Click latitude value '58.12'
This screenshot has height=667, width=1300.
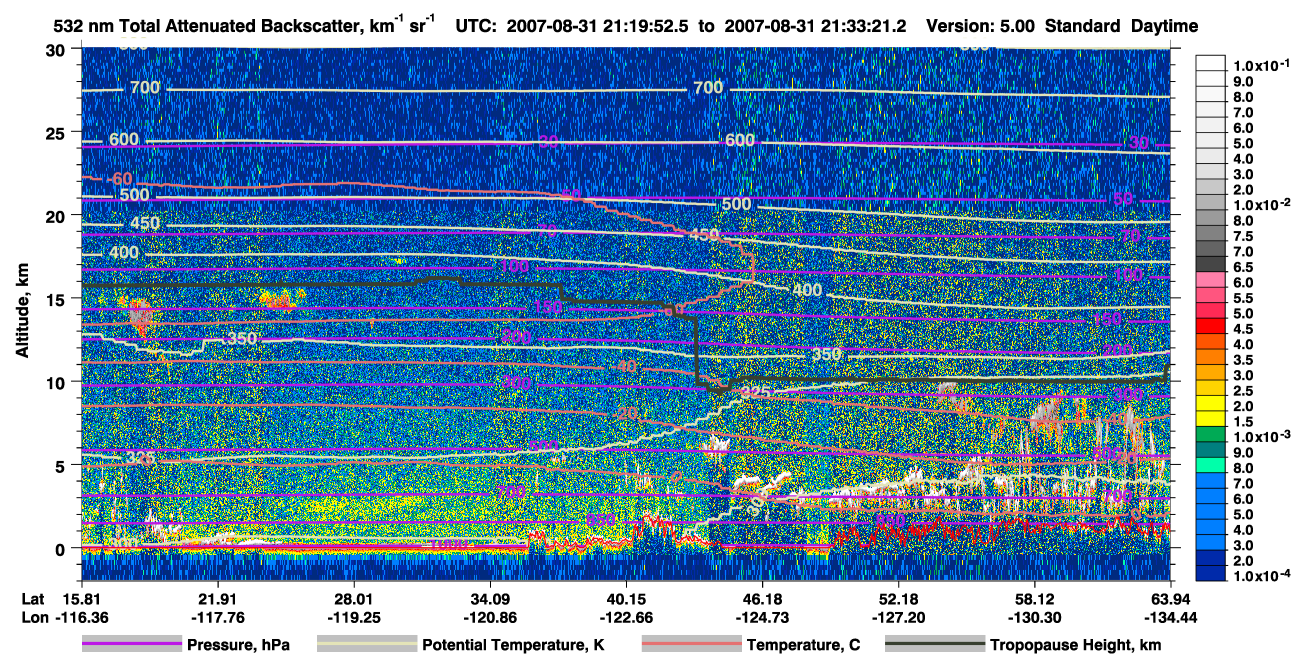pyautogui.click(x=1035, y=599)
